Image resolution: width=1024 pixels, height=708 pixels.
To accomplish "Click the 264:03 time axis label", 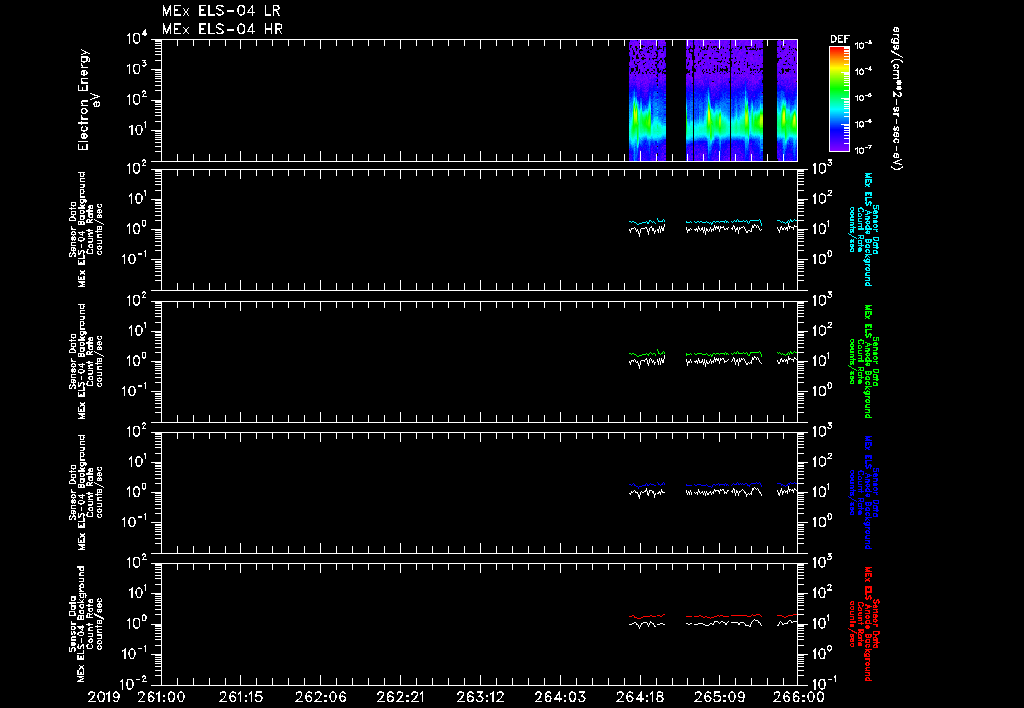I will click(x=559, y=698).
